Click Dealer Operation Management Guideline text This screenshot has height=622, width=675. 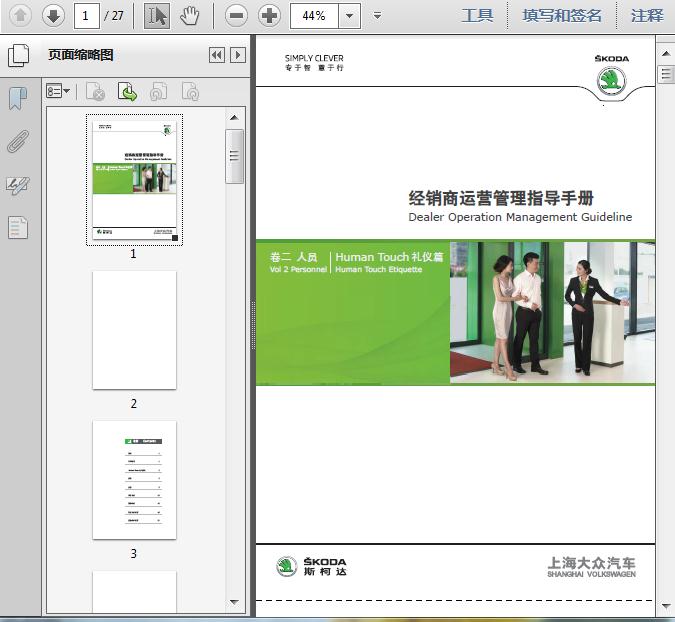(x=520, y=217)
